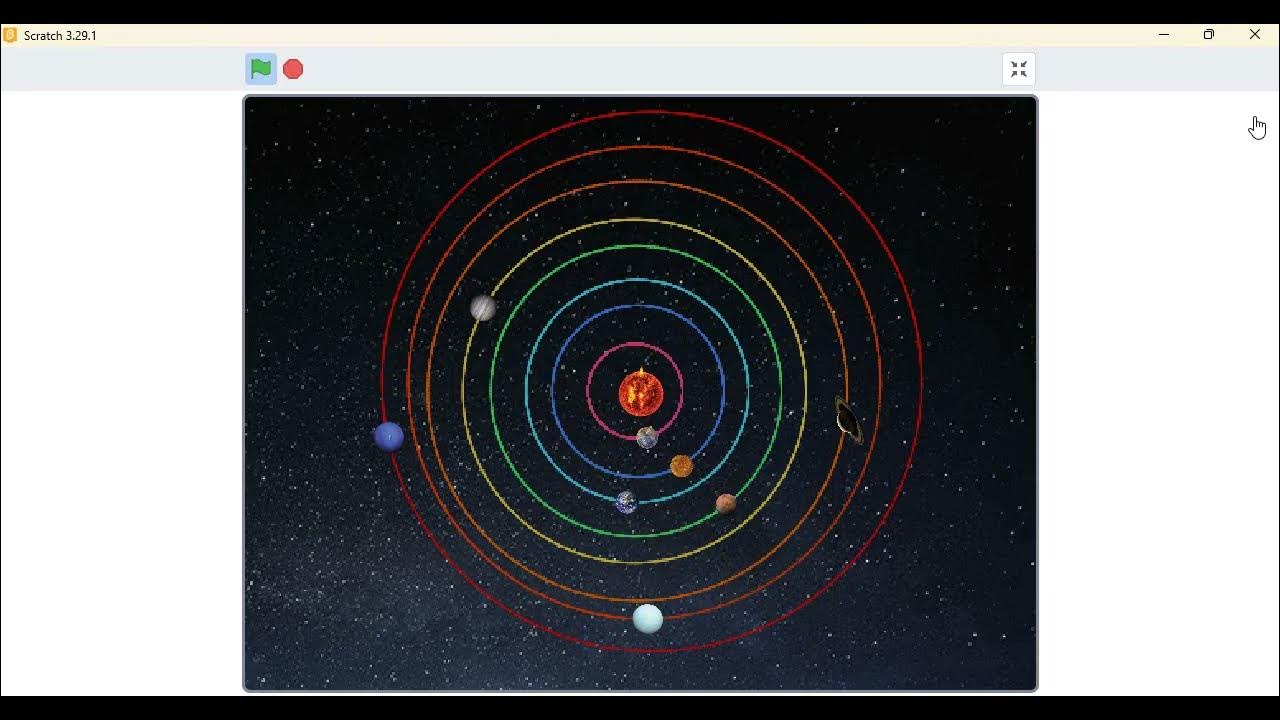
Task: Click the red stop sign button
Action: click(x=293, y=69)
